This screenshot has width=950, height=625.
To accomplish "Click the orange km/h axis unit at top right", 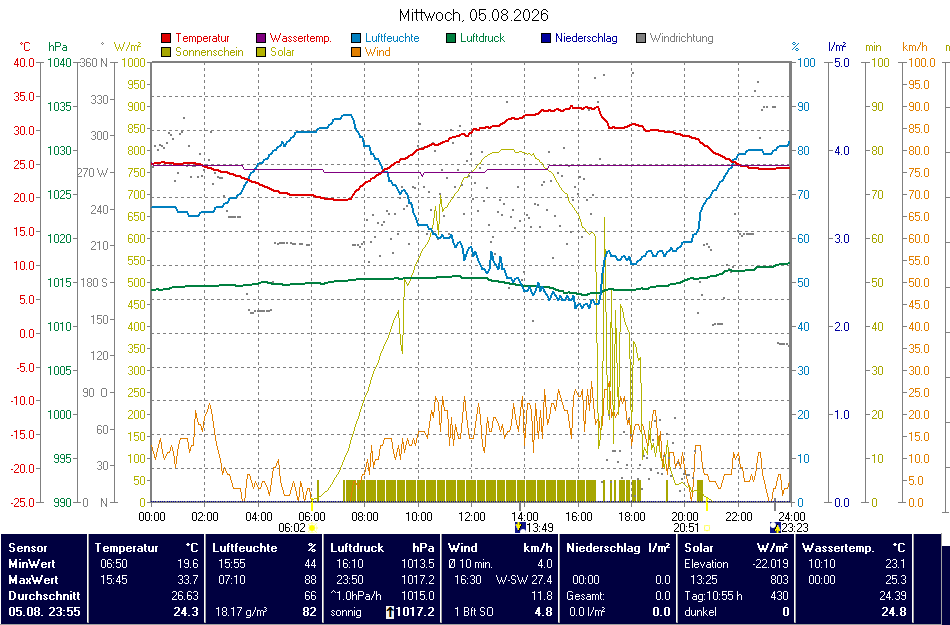I will (915, 47).
